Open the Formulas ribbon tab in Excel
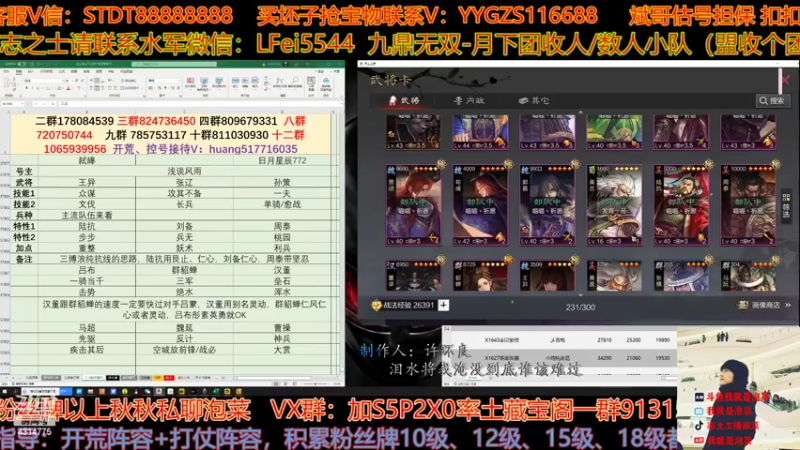The width and height of the screenshot is (800, 450). [x=62, y=71]
